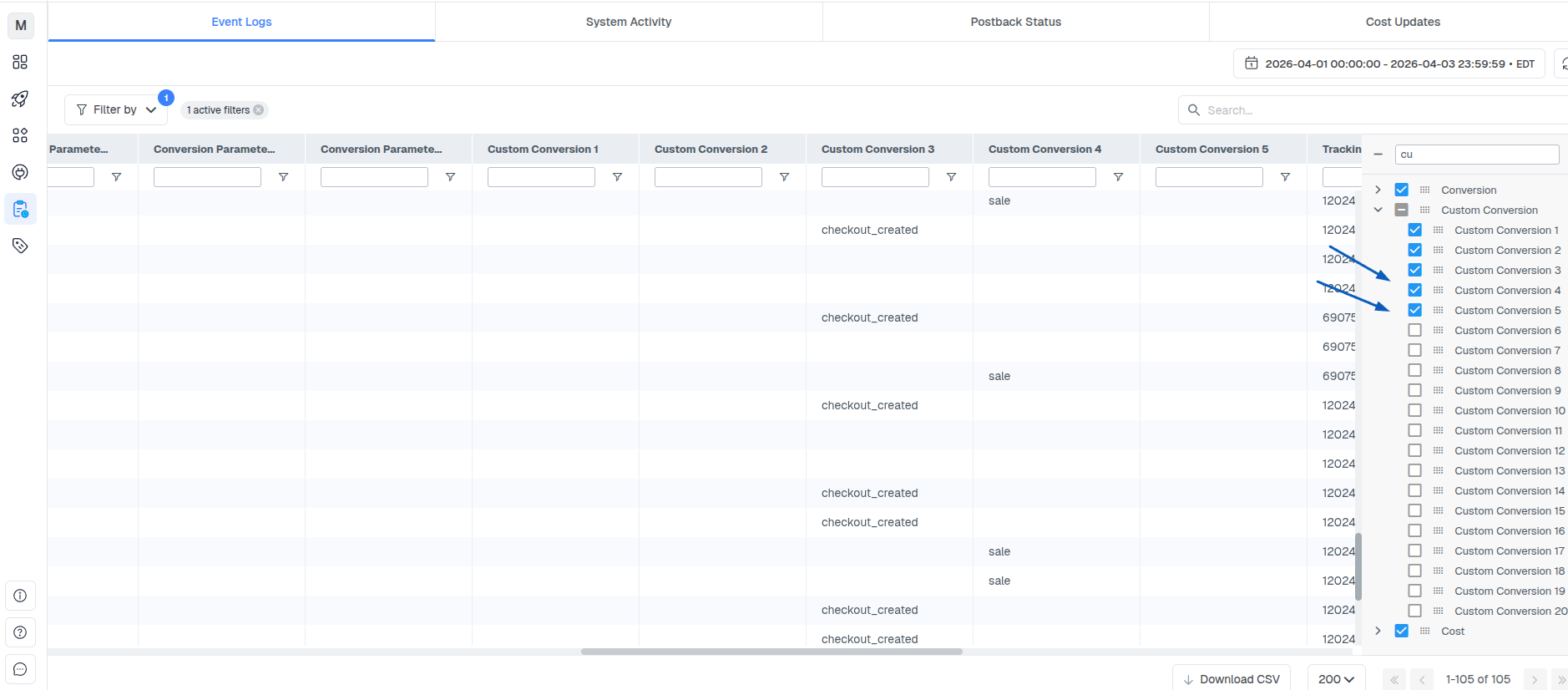The height and width of the screenshot is (690, 1568).
Task: Uncheck the Custom Conversion 5 checkbox
Action: pyautogui.click(x=1414, y=310)
